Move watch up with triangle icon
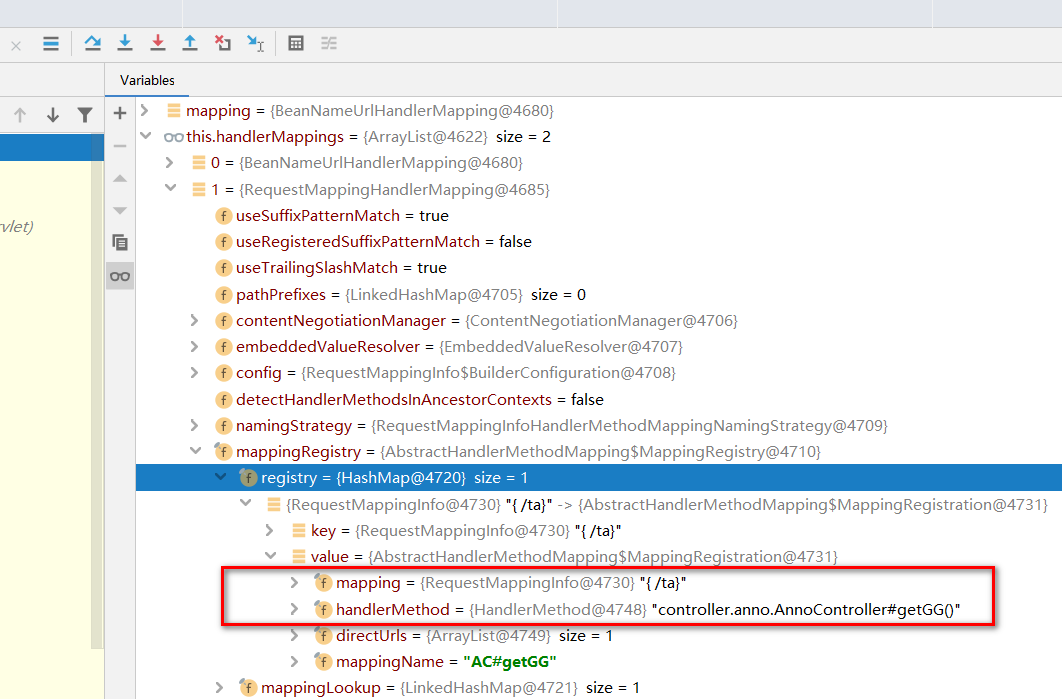 coord(120,178)
